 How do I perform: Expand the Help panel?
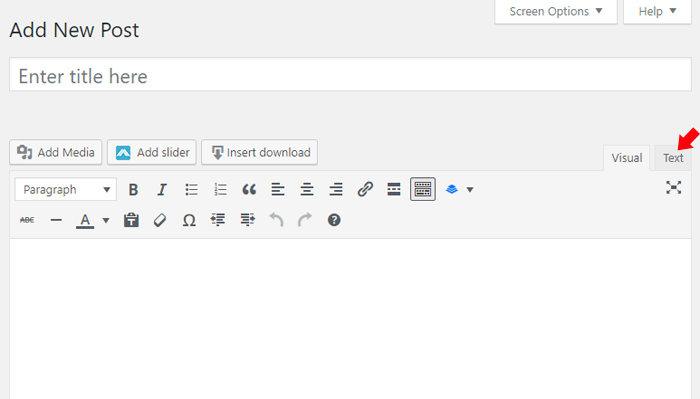[x=657, y=12]
